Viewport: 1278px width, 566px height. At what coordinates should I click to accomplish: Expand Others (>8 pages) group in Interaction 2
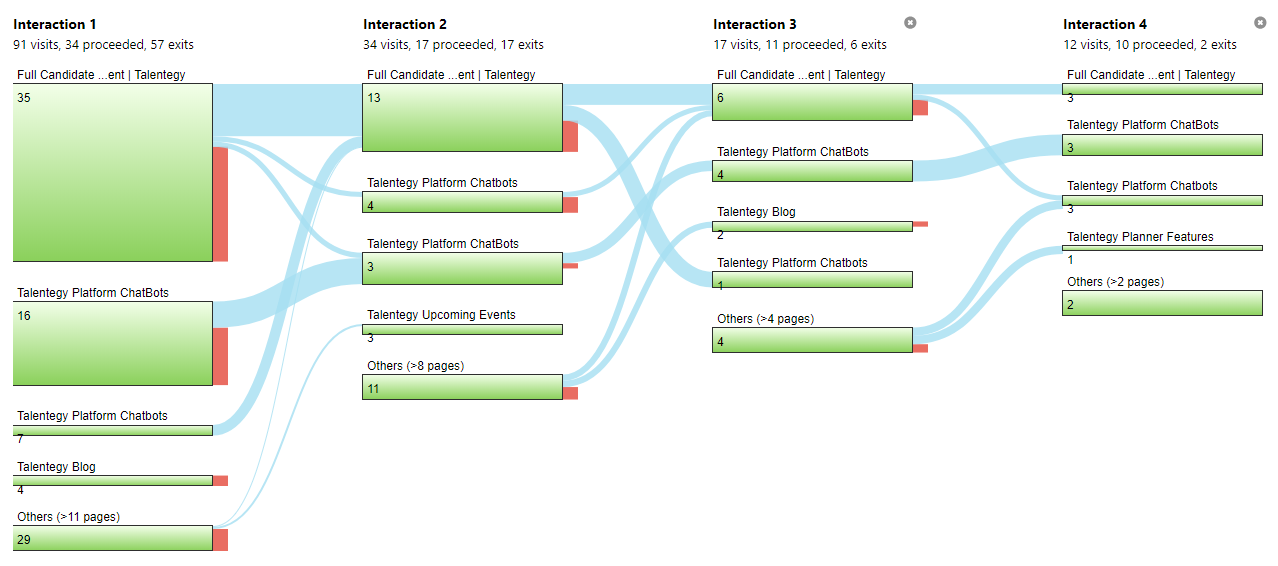pyautogui.click(x=463, y=387)
